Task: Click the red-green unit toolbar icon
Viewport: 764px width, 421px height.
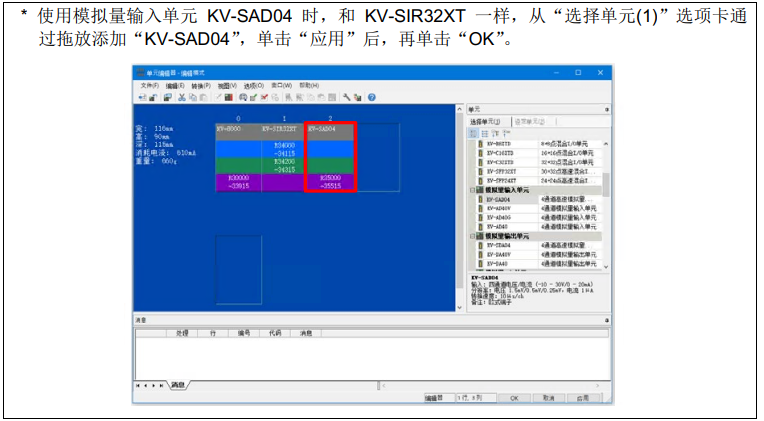Action: pos(229,97)
